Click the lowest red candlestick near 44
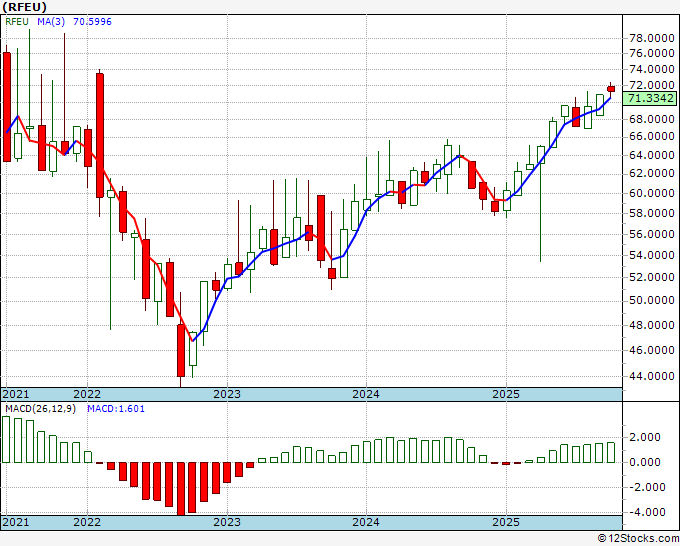680x546 pixels. pos(181,350)
